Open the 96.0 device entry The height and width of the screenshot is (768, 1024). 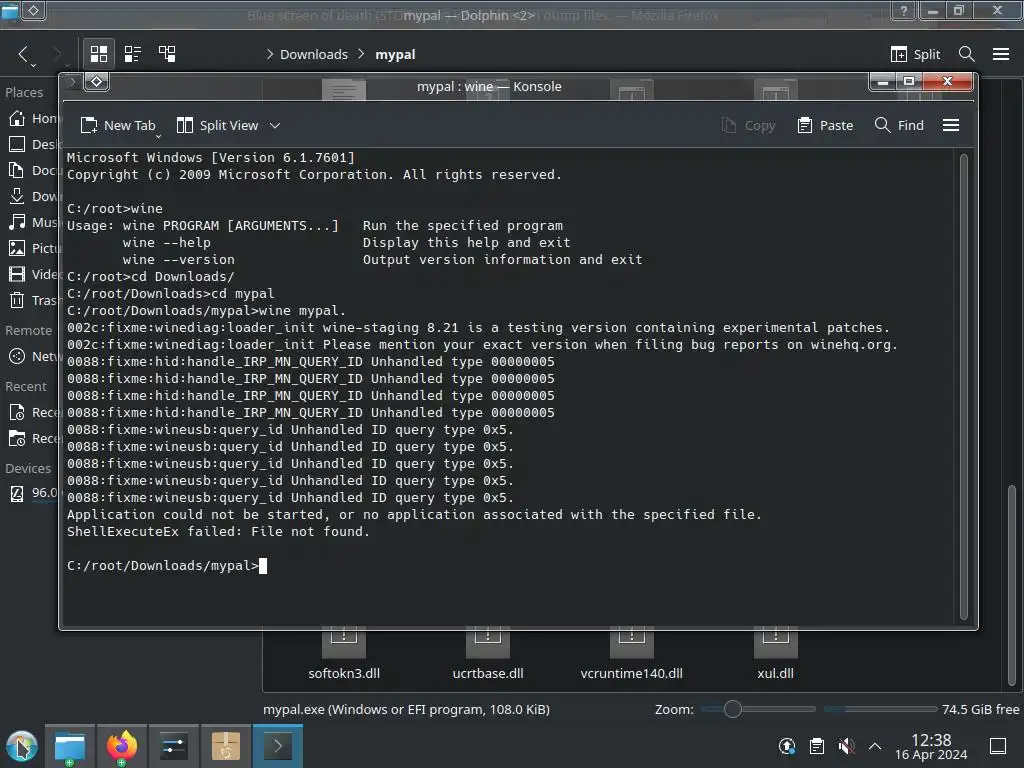click(34, 493)
